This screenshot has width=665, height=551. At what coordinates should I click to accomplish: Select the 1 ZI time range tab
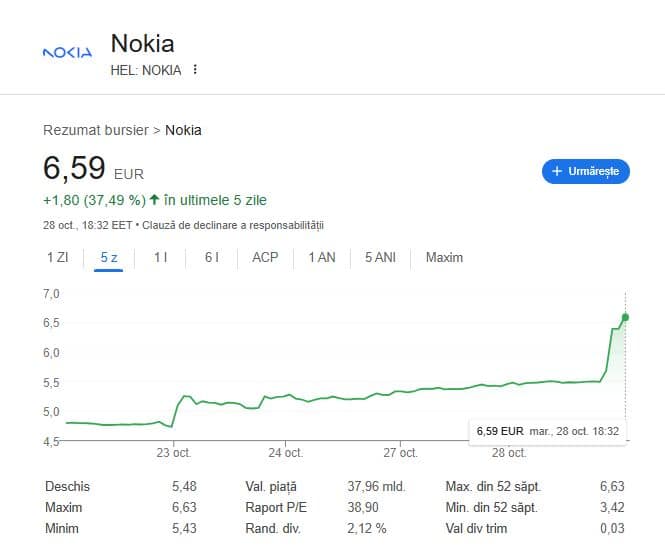pos(57,257)
